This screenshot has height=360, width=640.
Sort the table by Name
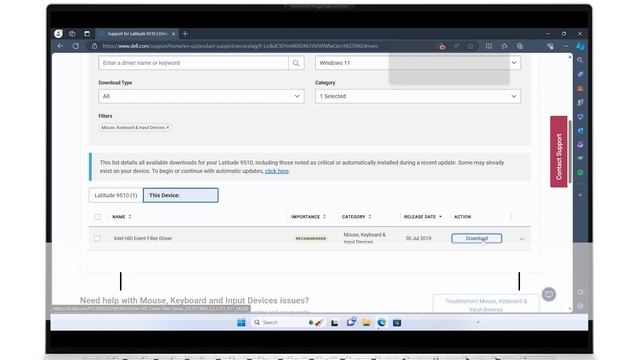(x=122, y=217)
